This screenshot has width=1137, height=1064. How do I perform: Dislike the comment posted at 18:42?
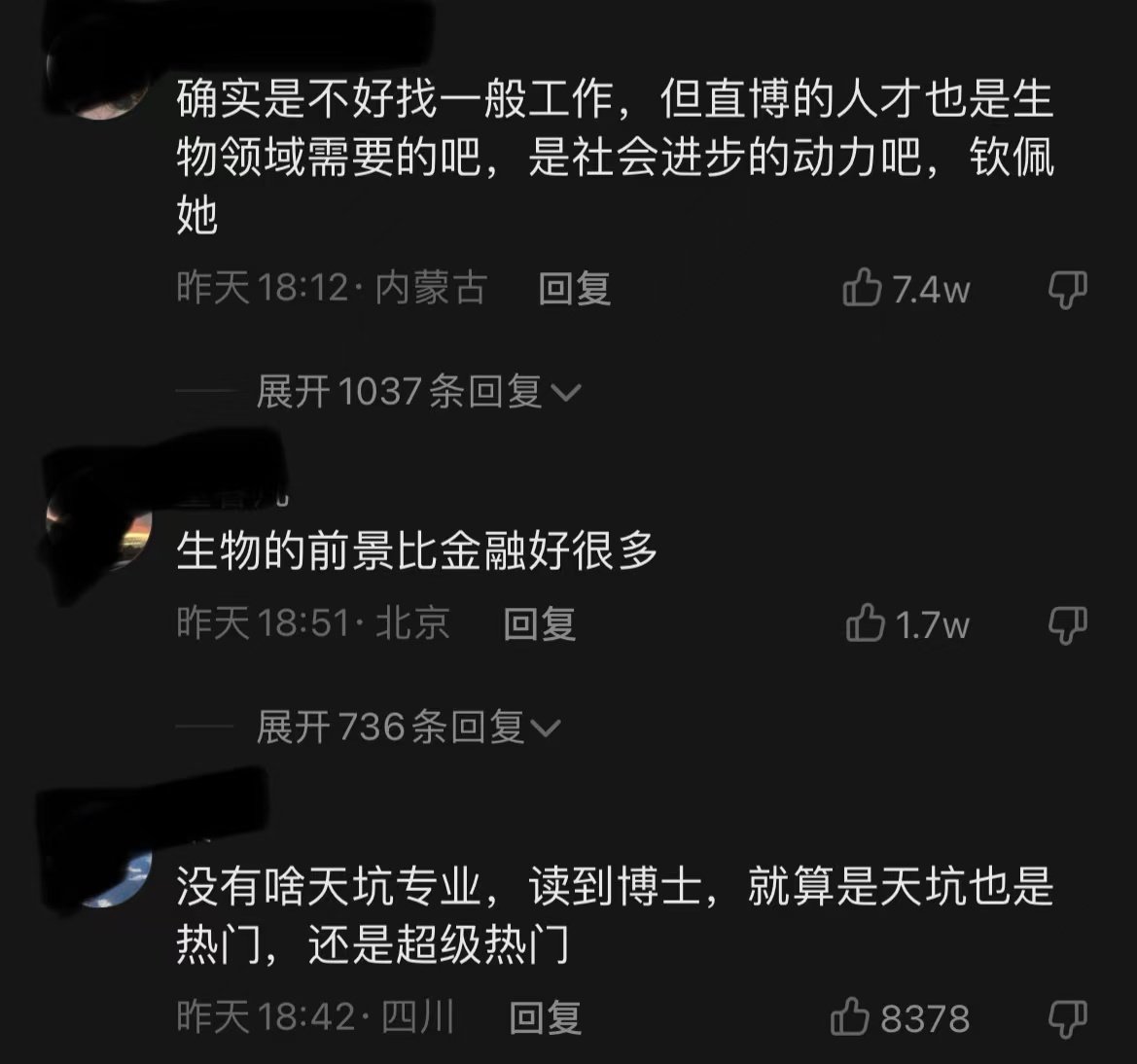tap(1068, 1018)
